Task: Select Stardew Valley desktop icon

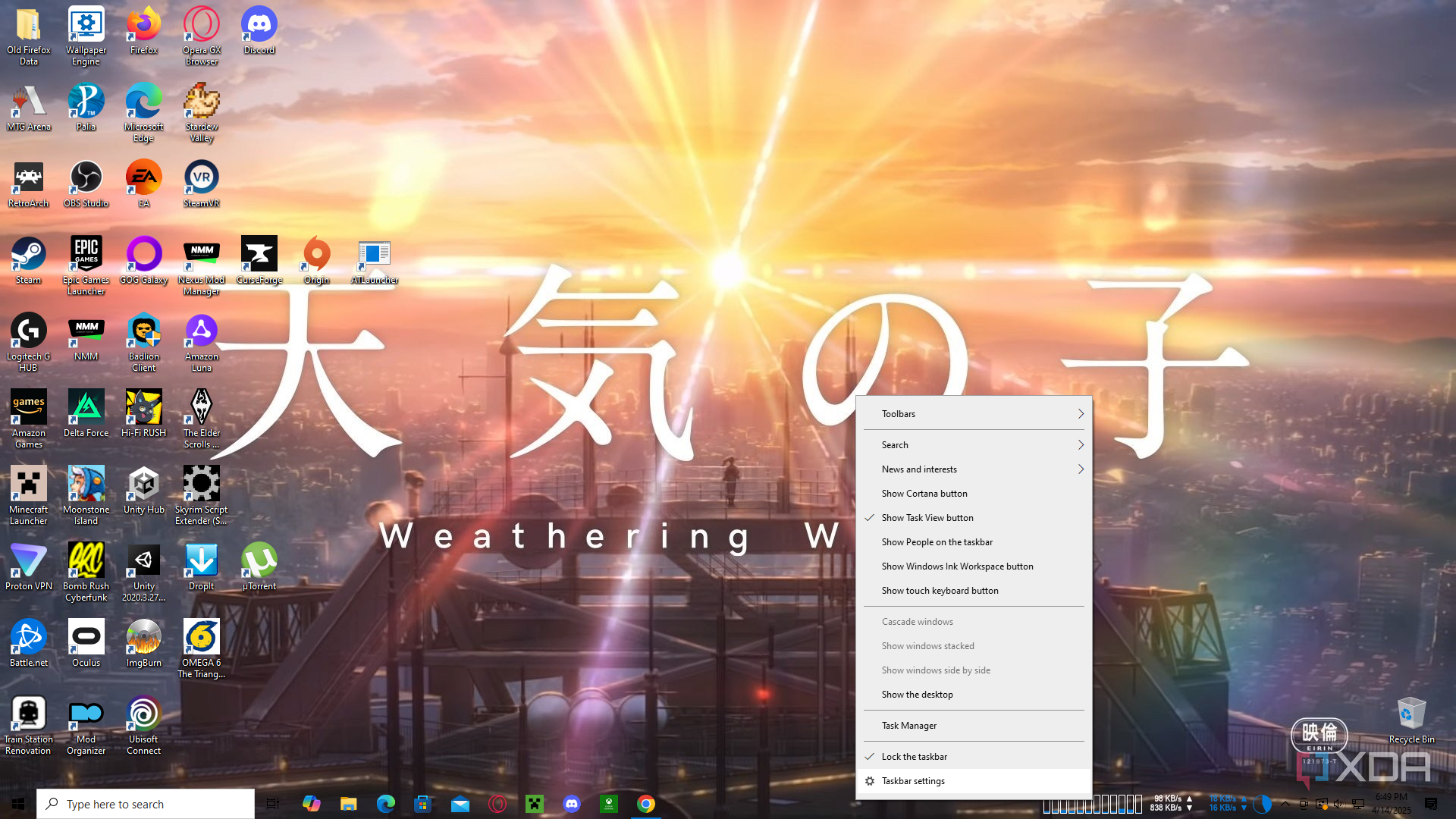Action: [202, 112]
